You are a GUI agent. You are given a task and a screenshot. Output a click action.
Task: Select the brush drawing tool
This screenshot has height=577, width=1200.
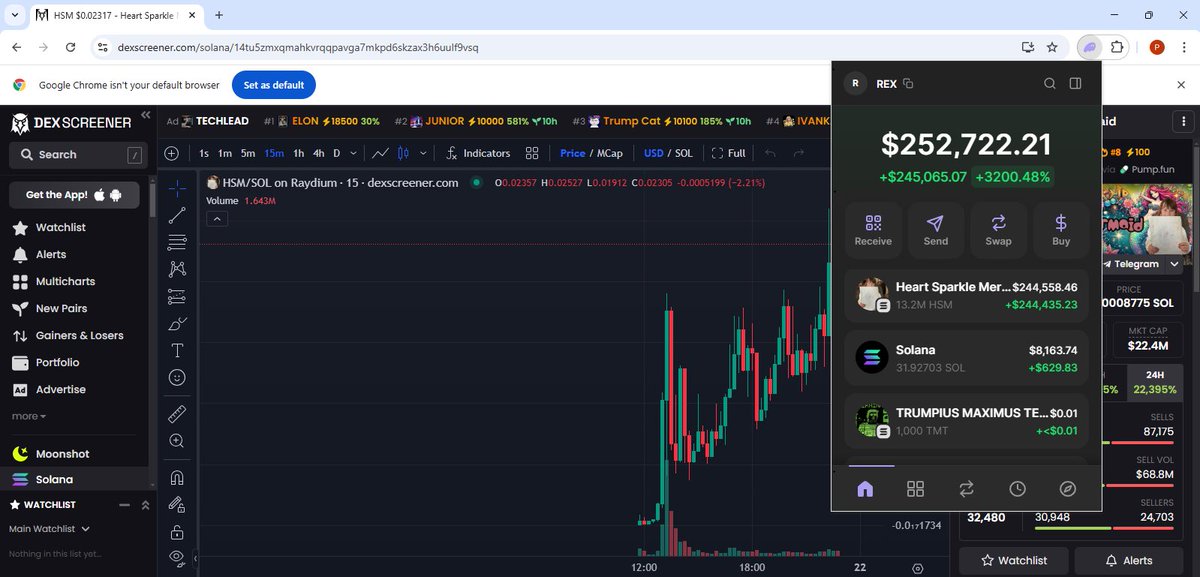[177, 323]
